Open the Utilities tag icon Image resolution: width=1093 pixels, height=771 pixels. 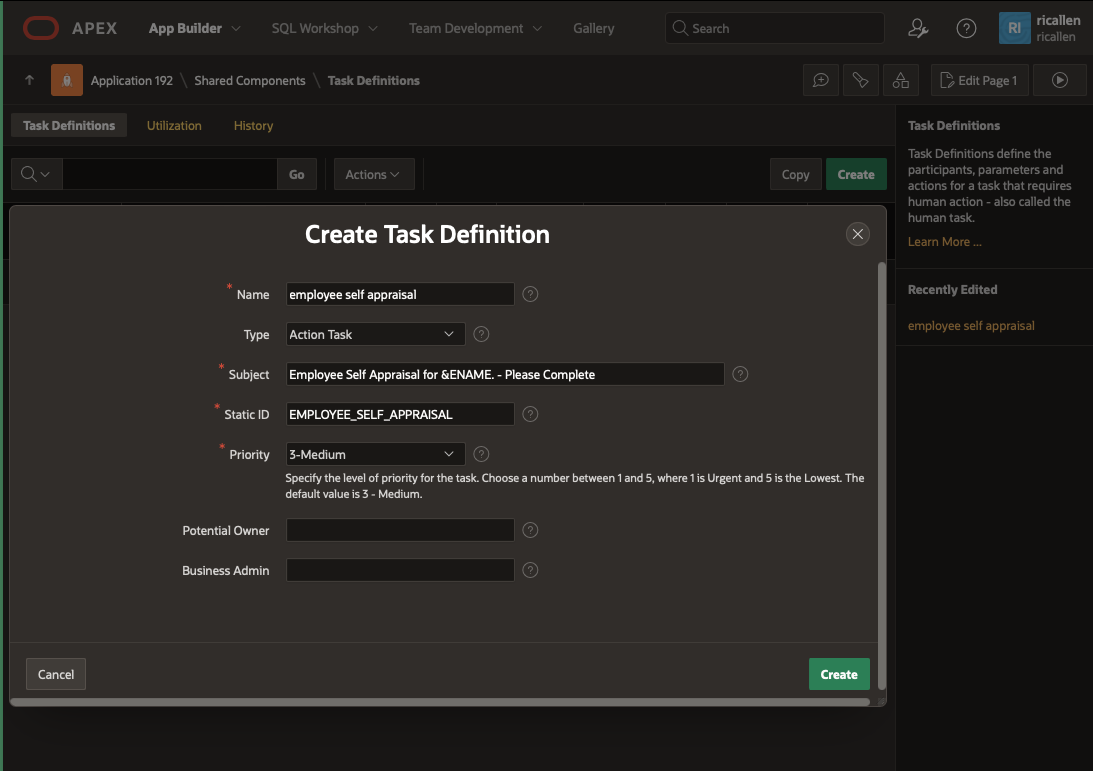860,80
